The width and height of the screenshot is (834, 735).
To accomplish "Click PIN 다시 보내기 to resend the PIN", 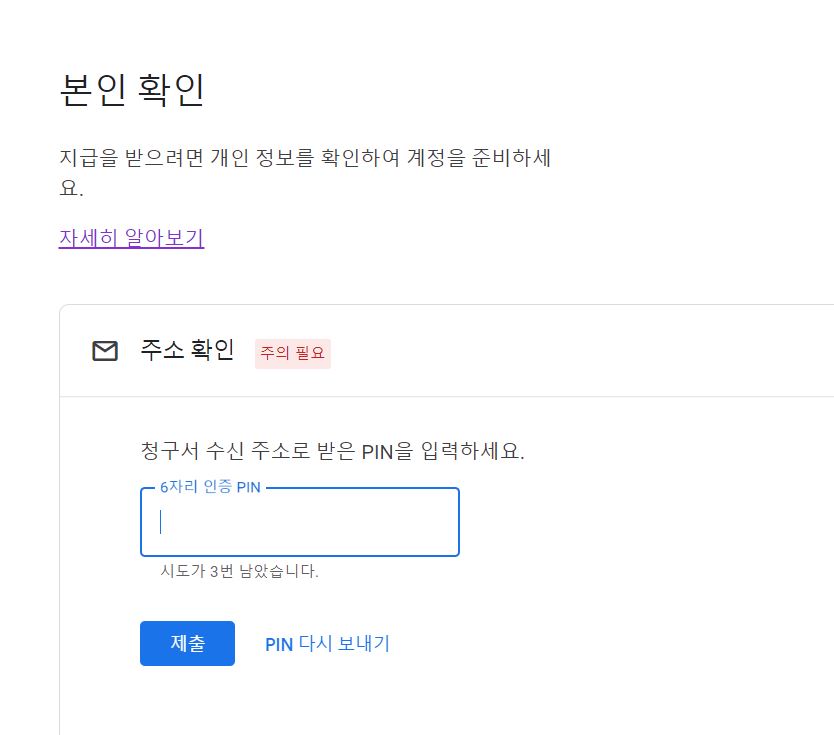I will click(x=329, y=643).
